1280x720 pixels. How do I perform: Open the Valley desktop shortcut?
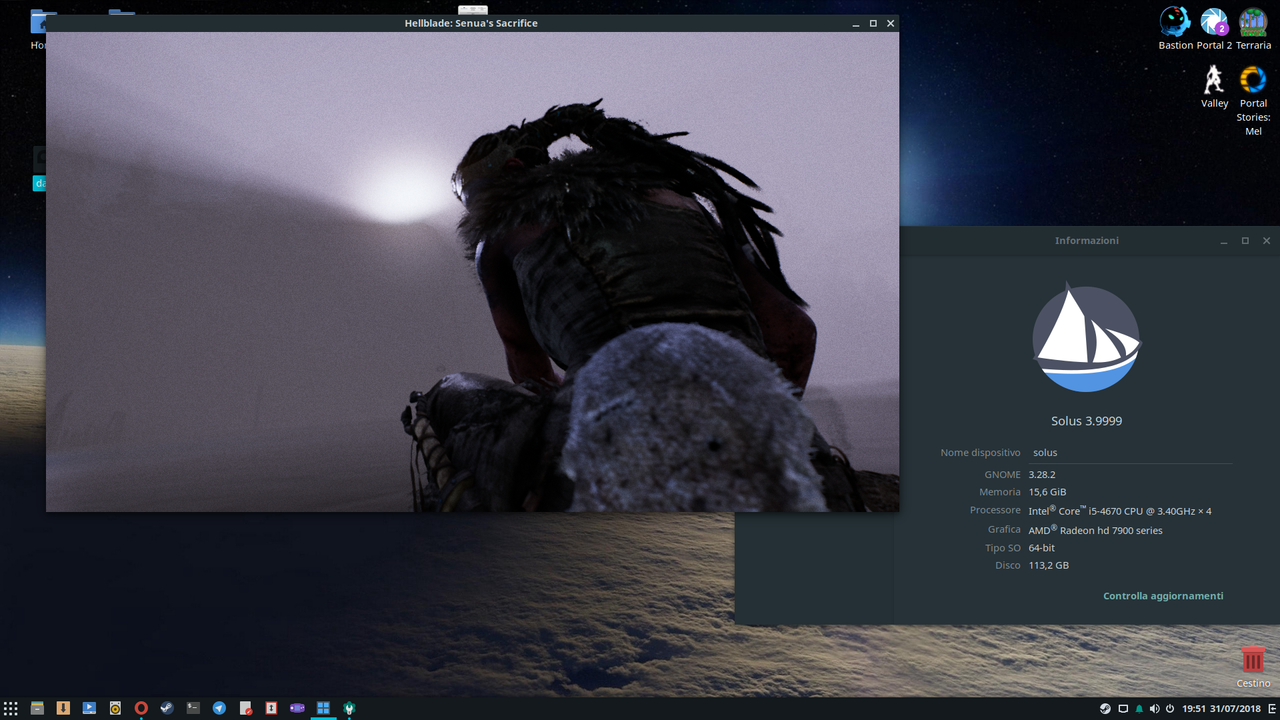tap(1214, 86)
